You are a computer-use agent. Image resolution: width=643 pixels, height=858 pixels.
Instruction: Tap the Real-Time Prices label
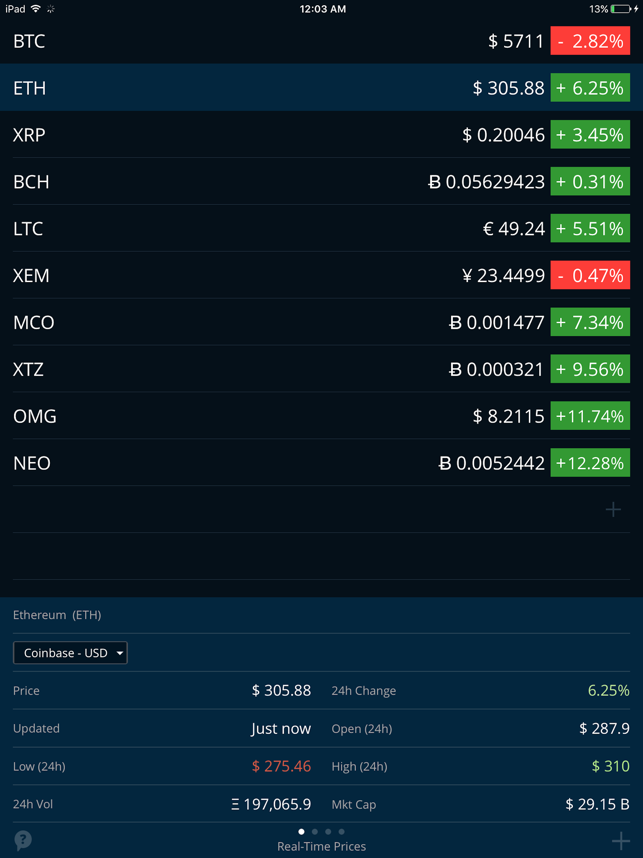click(321, 846)
